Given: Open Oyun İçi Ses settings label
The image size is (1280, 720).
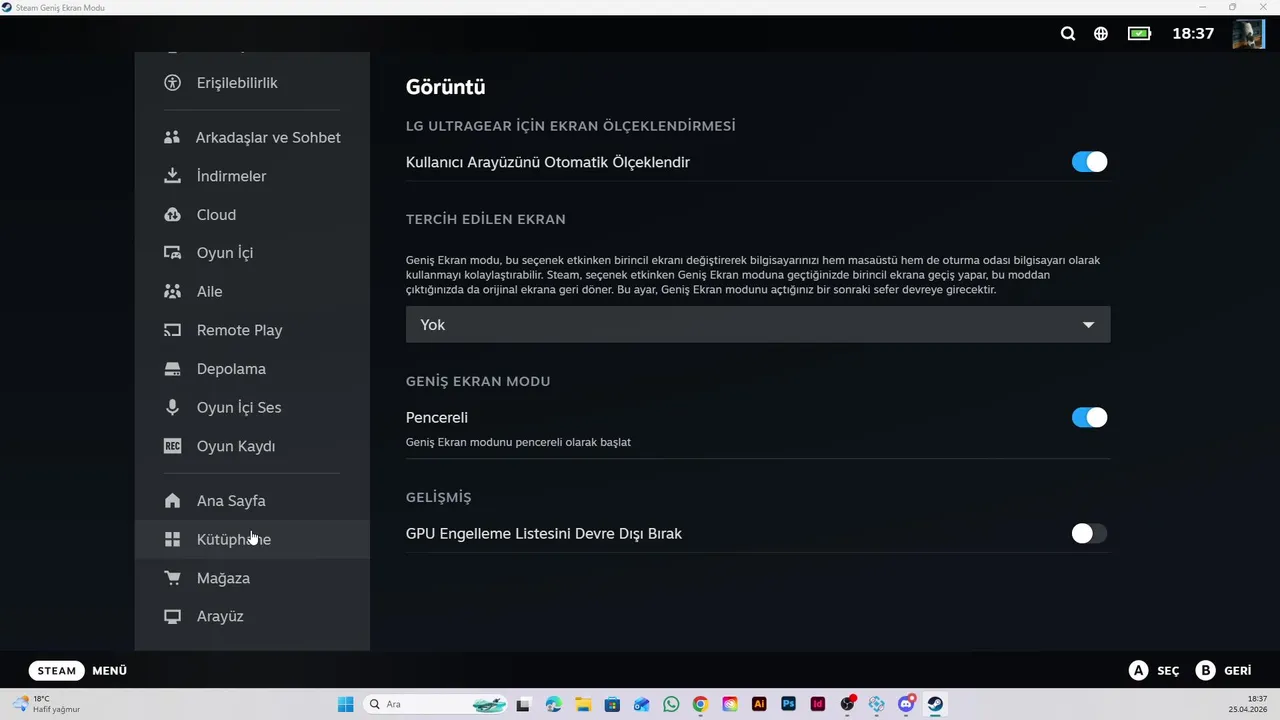Looking at the screenshot, I should (239, 407).
